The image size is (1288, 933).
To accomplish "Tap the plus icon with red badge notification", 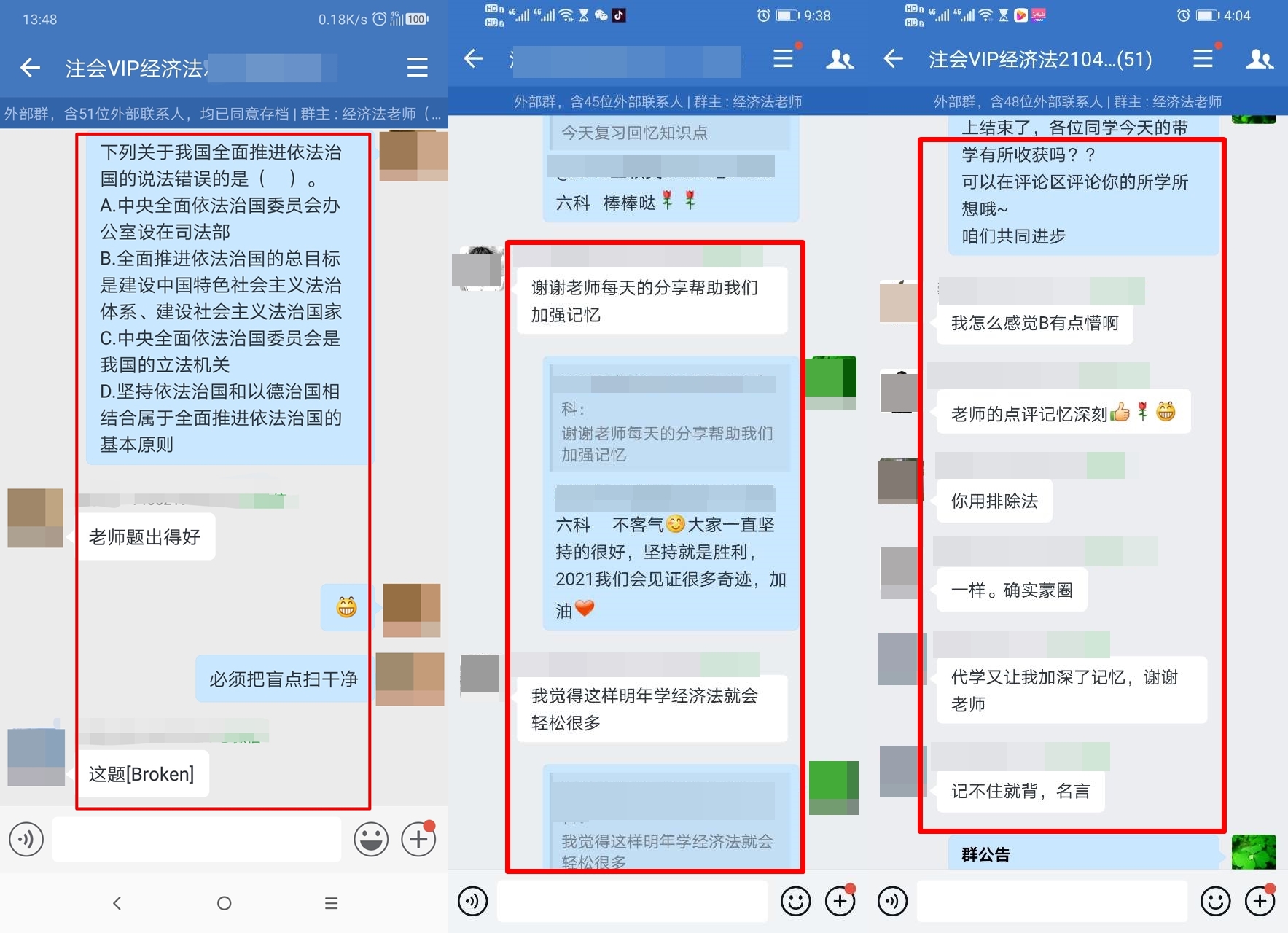I will coord(418,839).
